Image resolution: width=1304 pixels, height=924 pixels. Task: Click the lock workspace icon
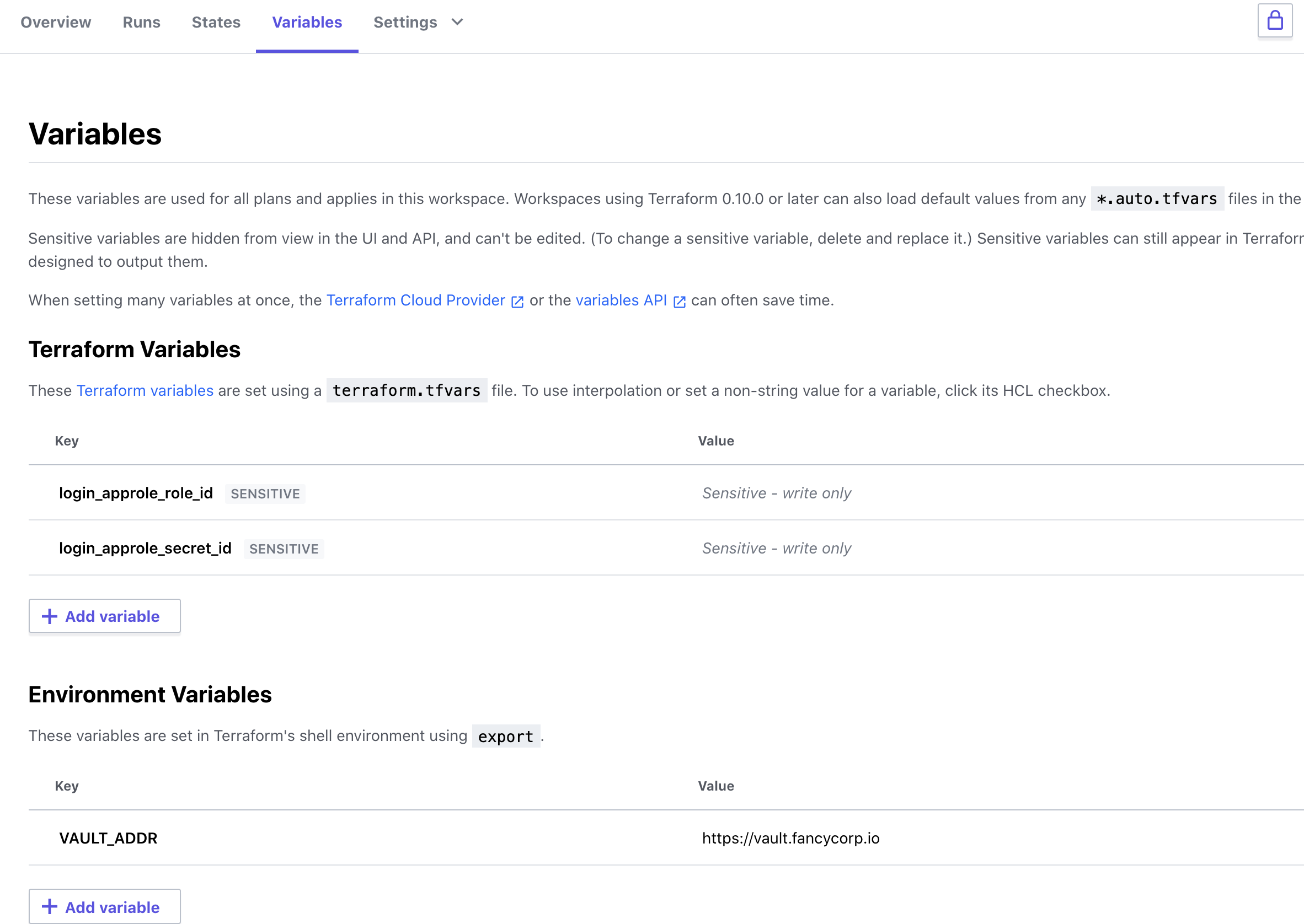(1274, 21)
